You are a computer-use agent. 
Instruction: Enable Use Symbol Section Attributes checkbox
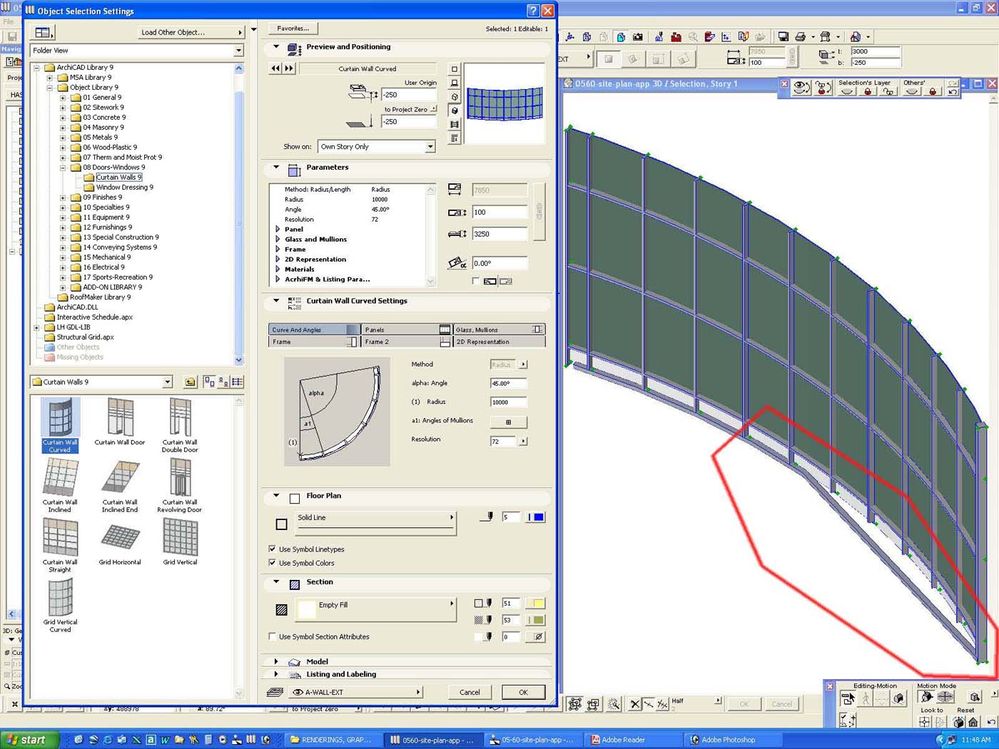tap(273, 636)
